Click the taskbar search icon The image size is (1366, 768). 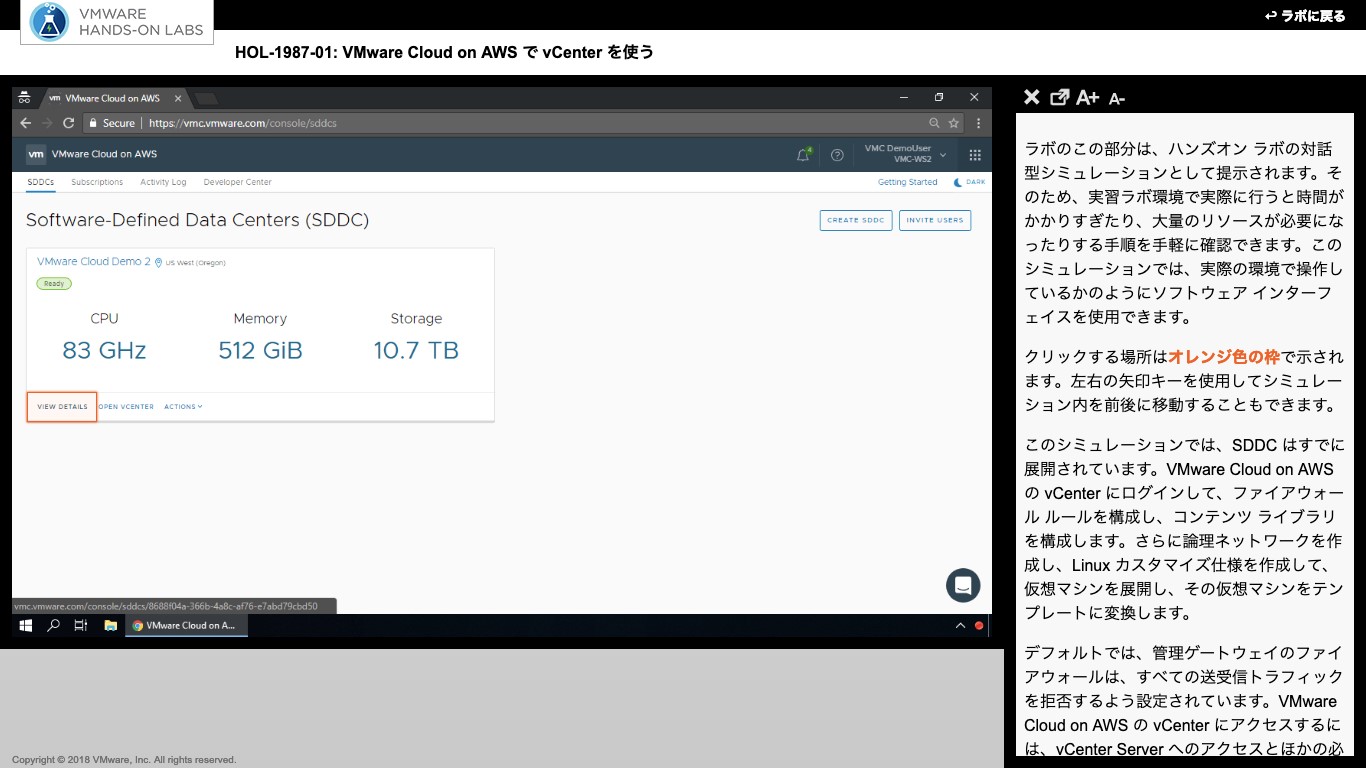tap(54, 626)
